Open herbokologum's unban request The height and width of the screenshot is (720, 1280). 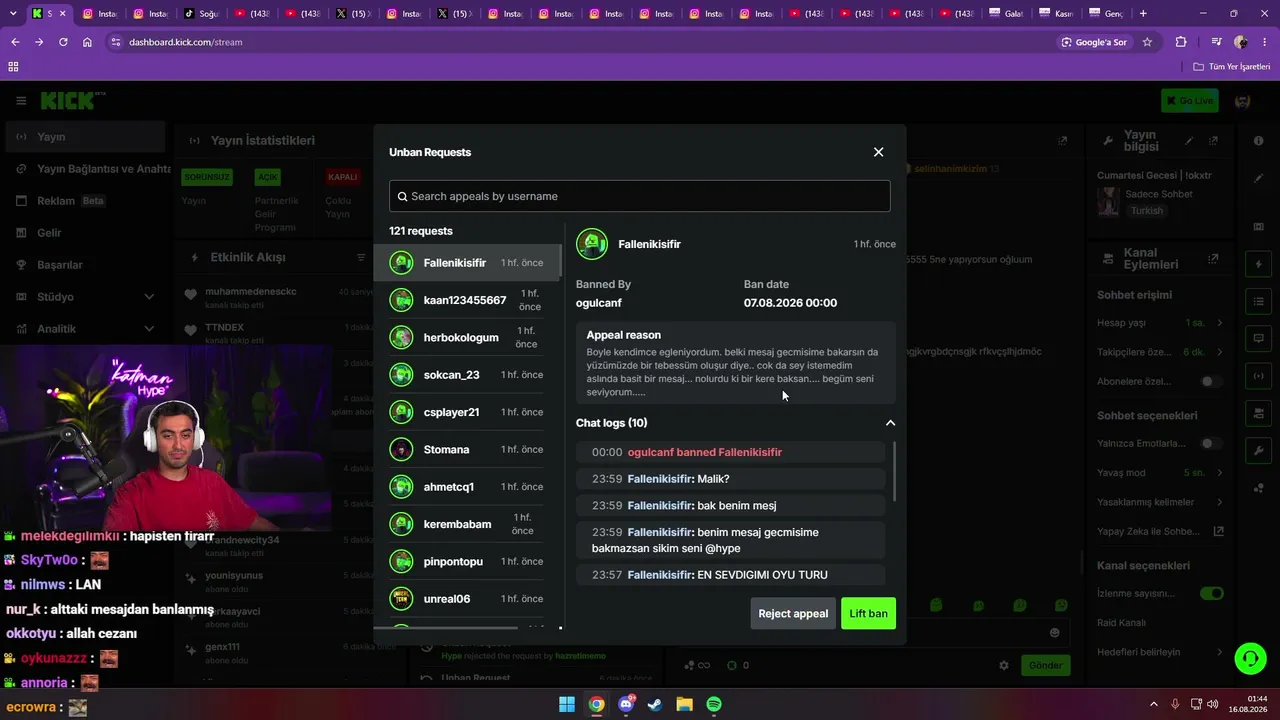pyautogui.click(x=468, y=337)
